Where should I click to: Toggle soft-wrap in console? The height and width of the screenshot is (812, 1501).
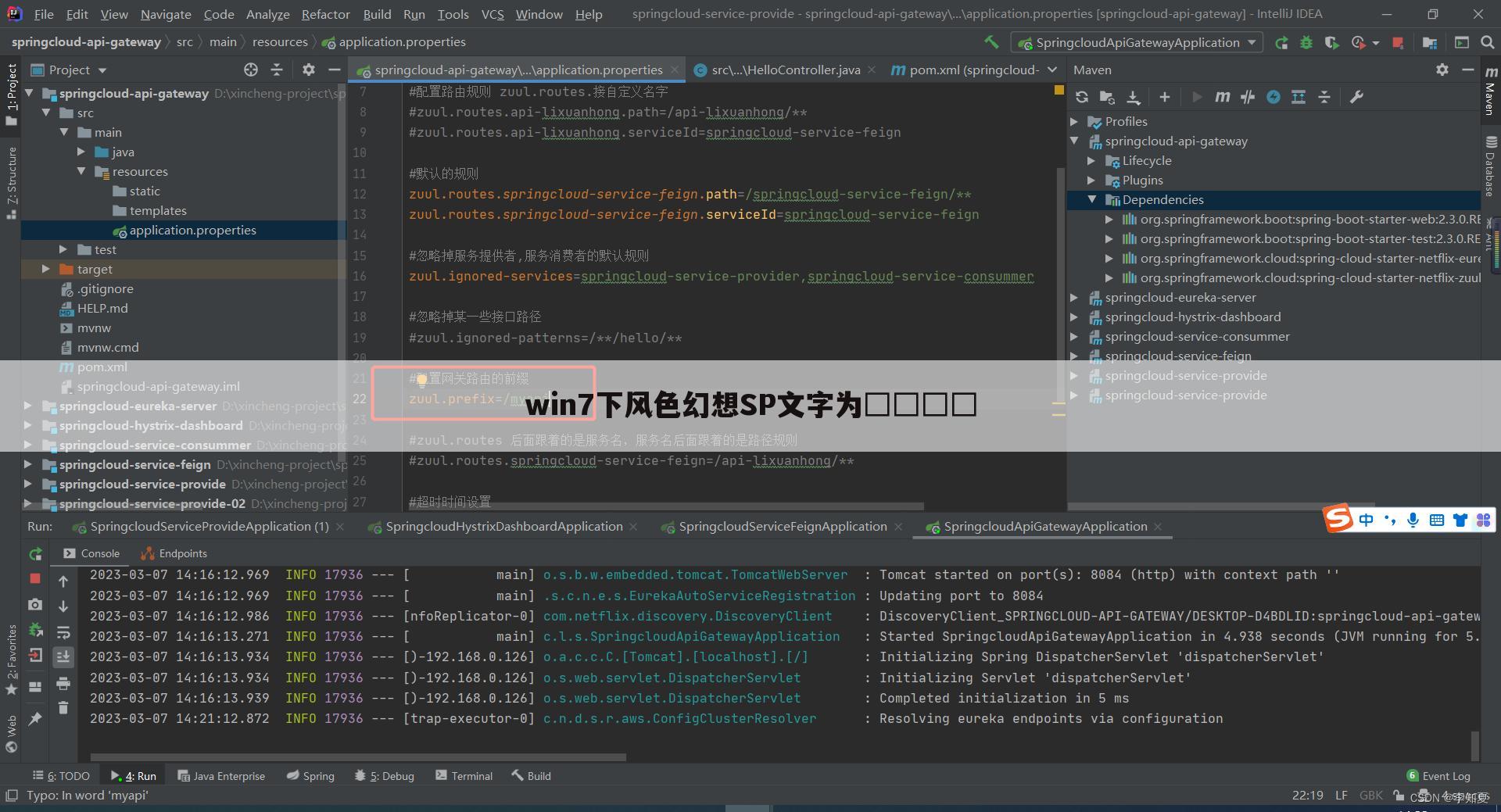click(63, 631)
